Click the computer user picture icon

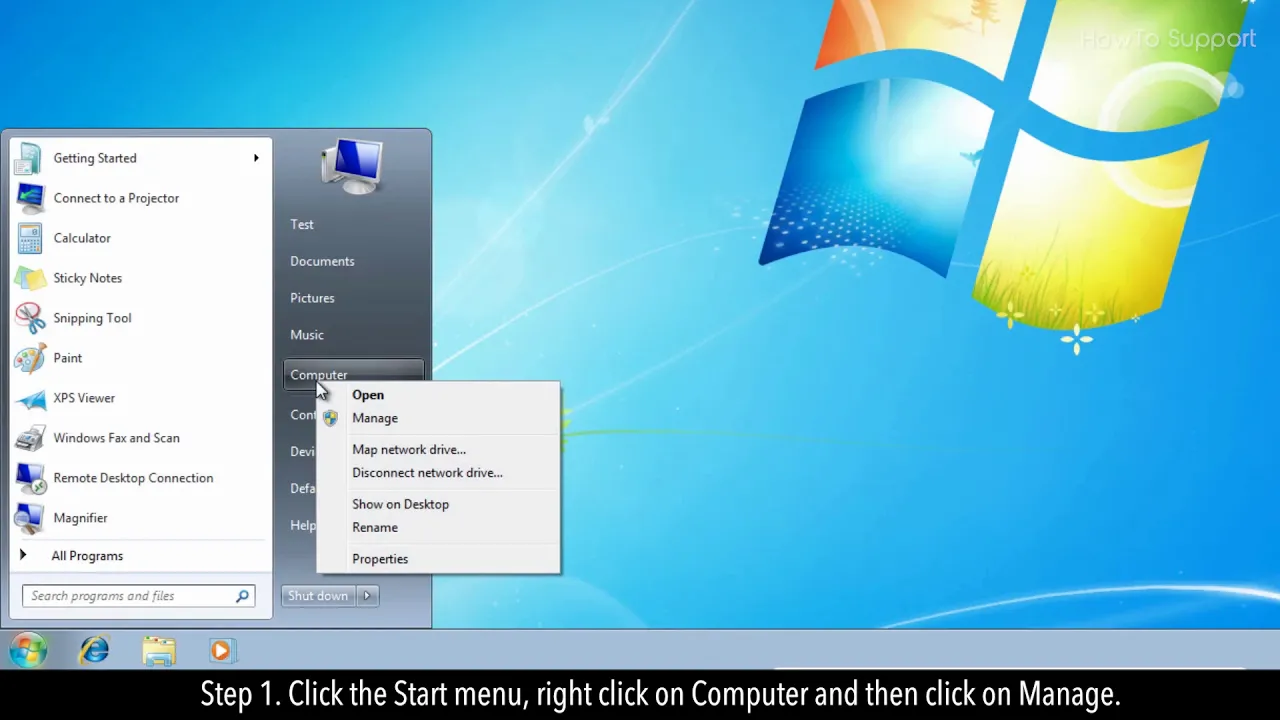coord(352,166)
